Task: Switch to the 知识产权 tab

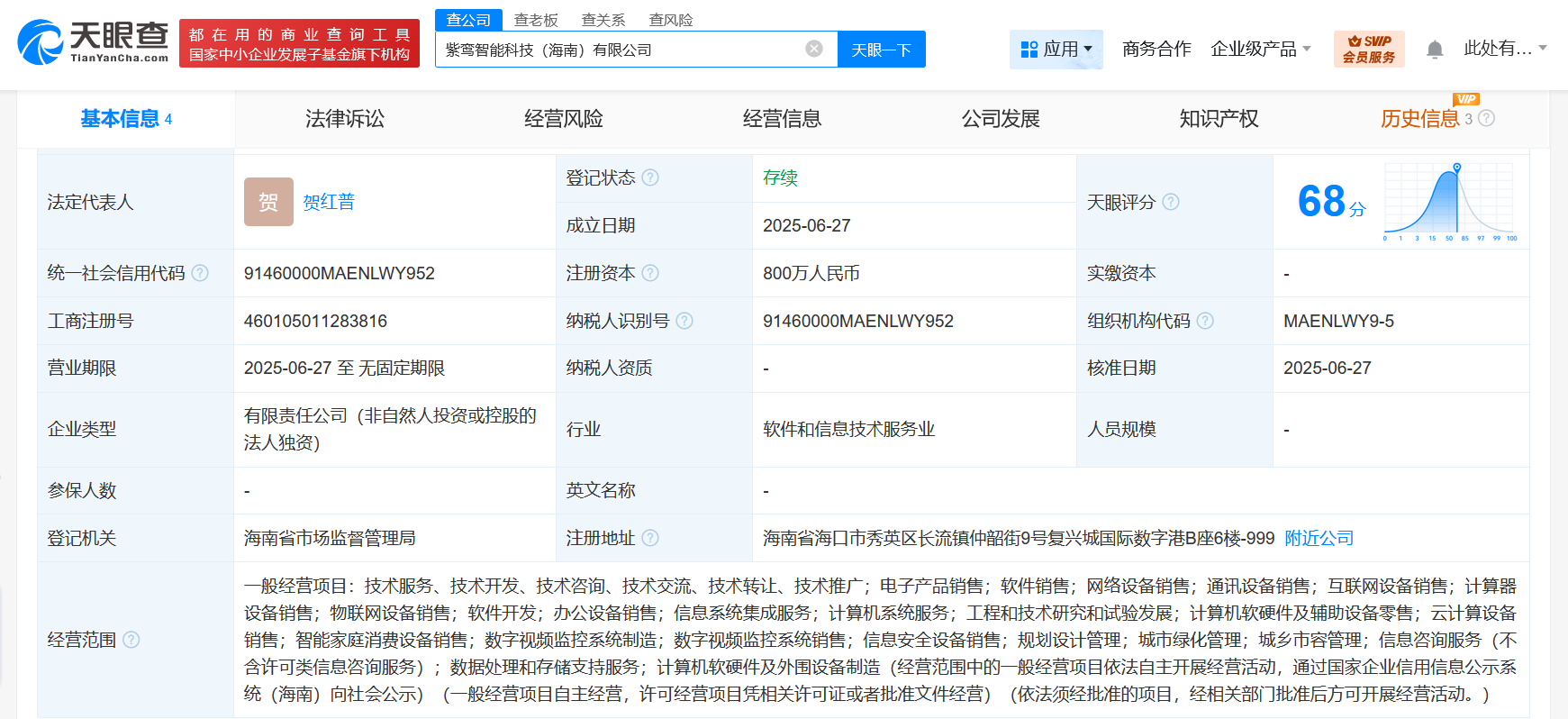Action: (x=1219, y=119)
